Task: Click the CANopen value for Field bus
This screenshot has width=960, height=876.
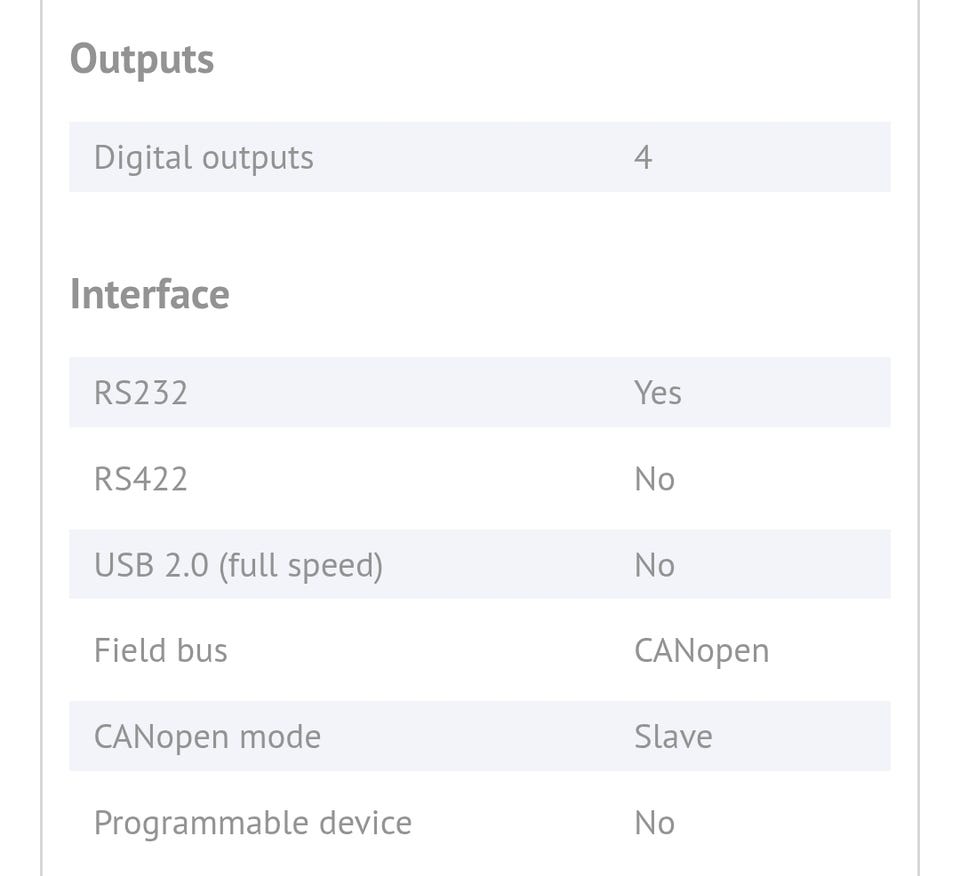Action: click(702, 652)
